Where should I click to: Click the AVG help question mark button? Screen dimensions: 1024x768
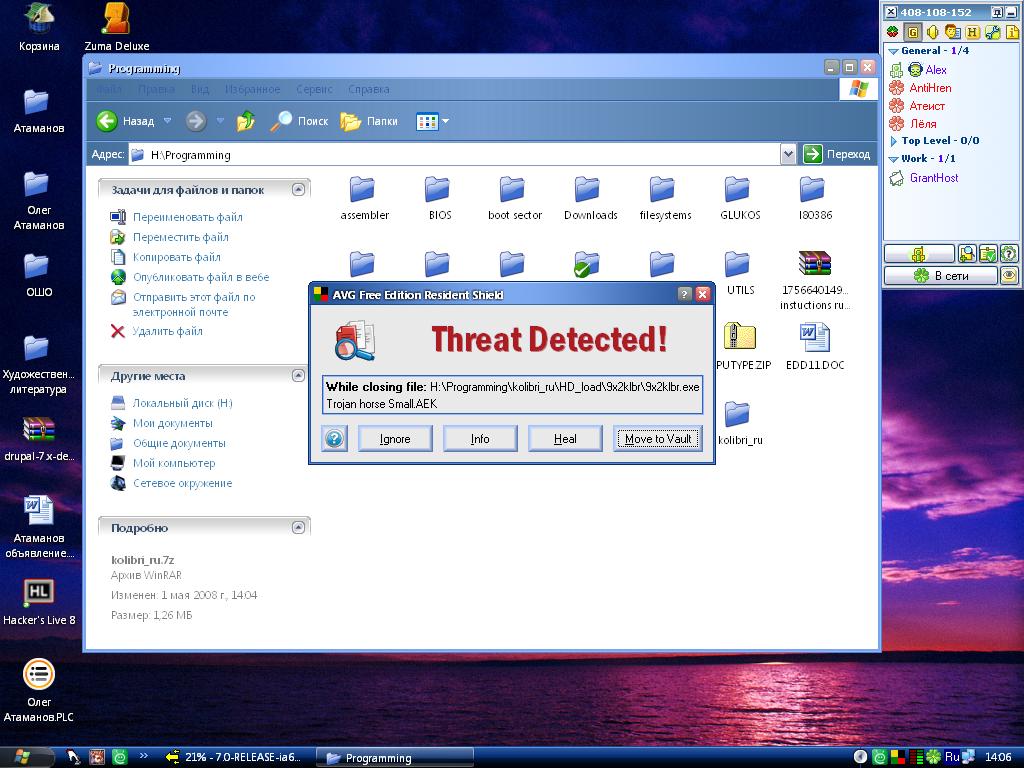pos(335,439)
